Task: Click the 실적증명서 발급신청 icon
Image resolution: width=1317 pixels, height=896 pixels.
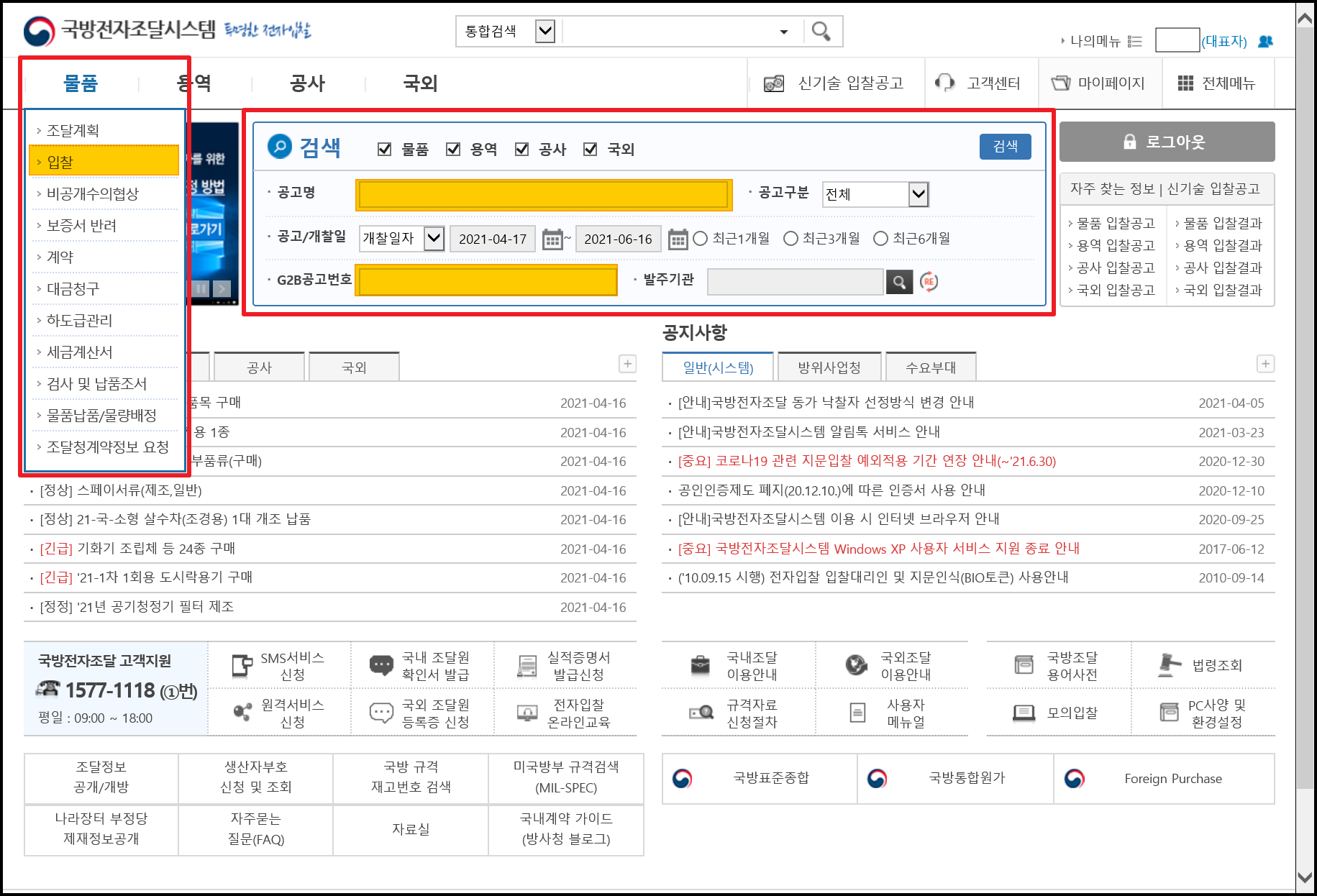Action: pos(527,667)
